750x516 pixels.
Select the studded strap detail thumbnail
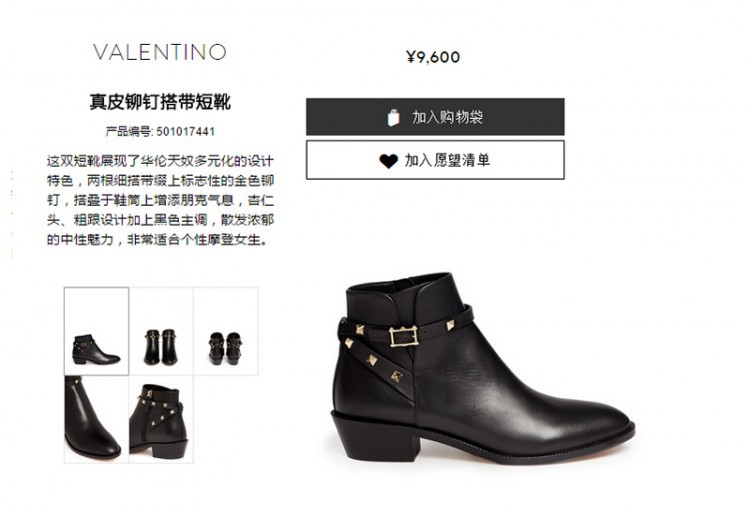[x=161, y=419]
